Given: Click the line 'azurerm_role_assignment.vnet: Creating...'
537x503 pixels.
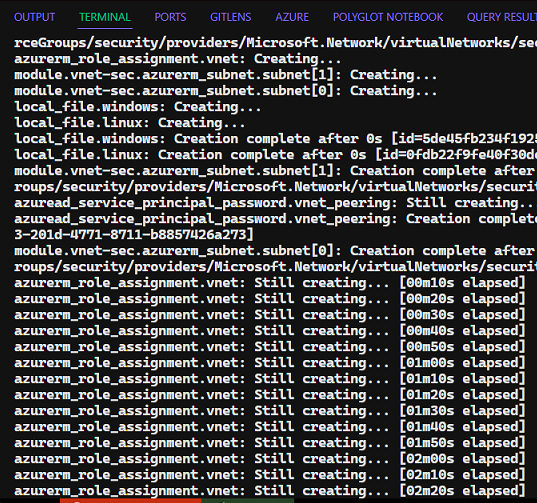Looking at the screenshot, I should [x=177, y=59].
